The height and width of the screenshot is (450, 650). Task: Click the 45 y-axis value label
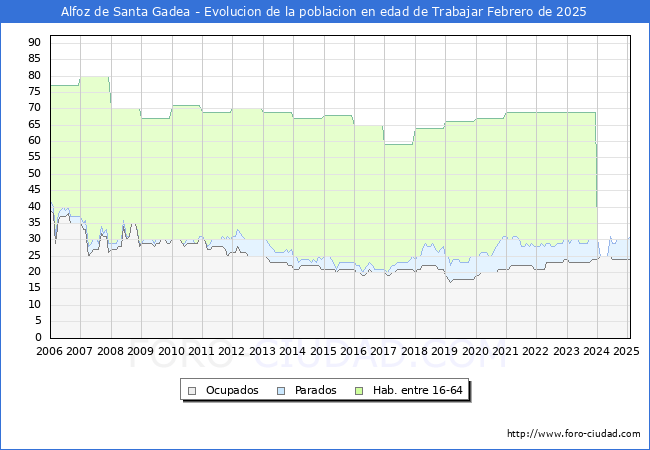34,190
